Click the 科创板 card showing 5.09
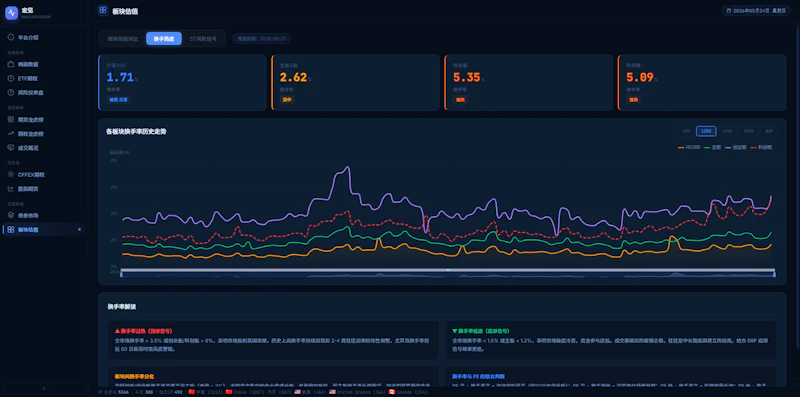800x397 pixels. 702,83
